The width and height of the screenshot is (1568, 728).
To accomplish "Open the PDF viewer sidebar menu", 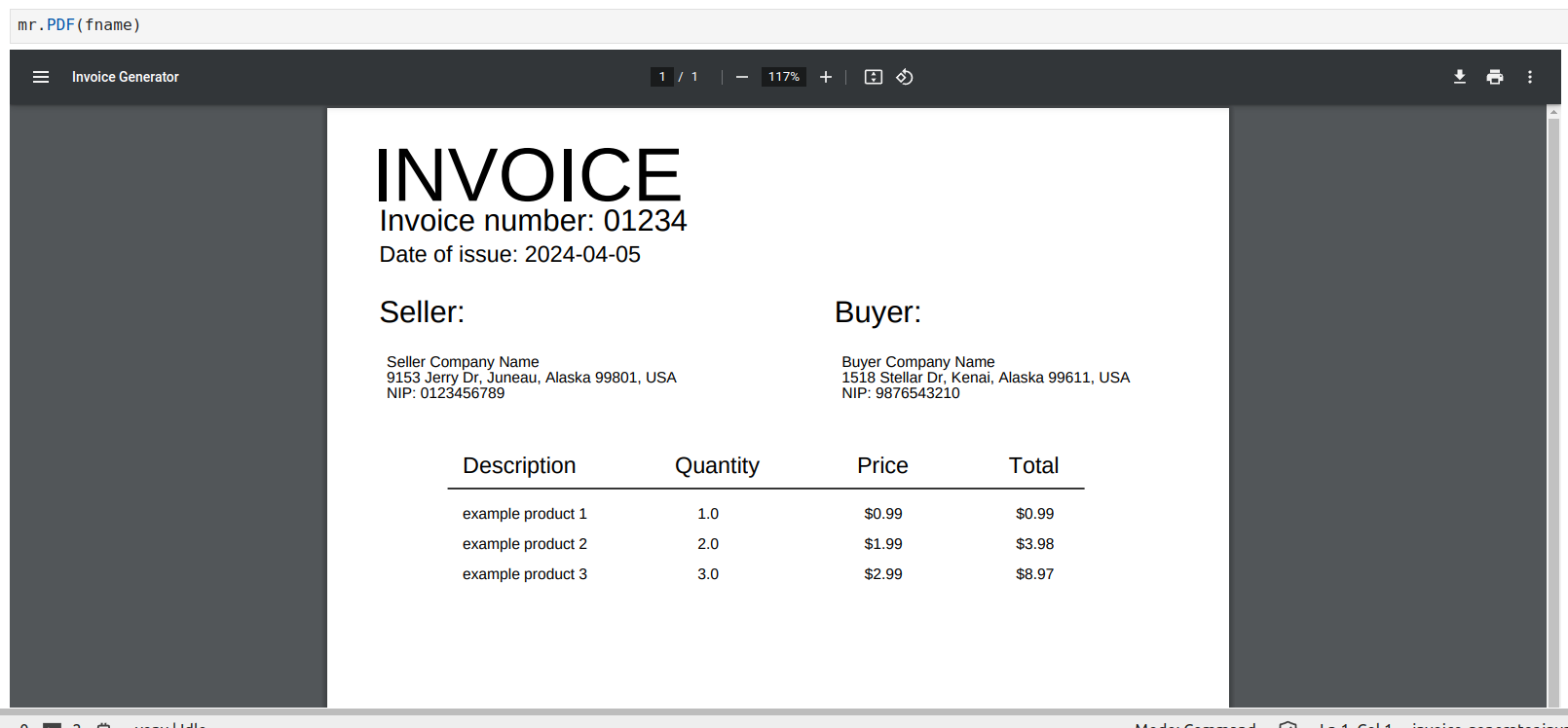I will pos(41,77).
